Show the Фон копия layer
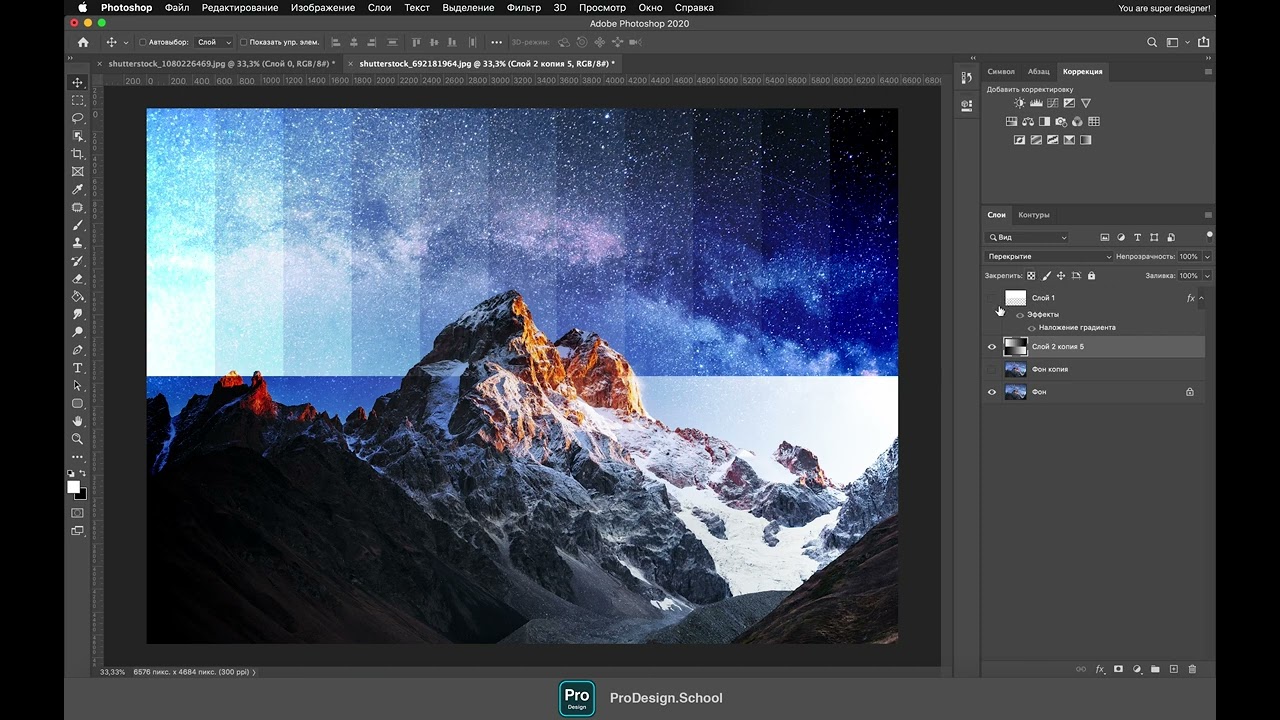The height and width of the screenshot is (720, 1280). [x=992, y=370]
